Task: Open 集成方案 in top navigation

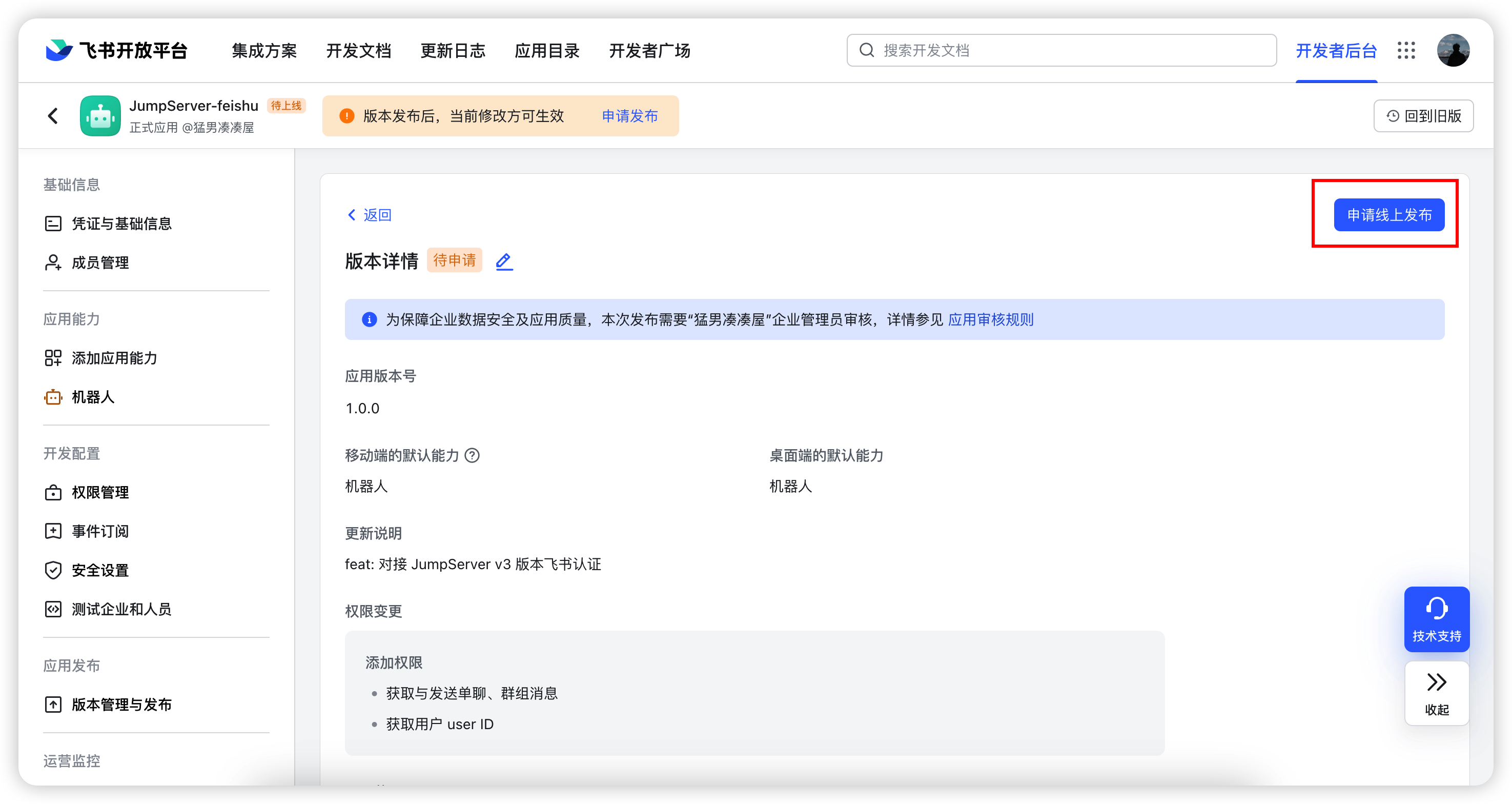Action: tap(264, 51)
